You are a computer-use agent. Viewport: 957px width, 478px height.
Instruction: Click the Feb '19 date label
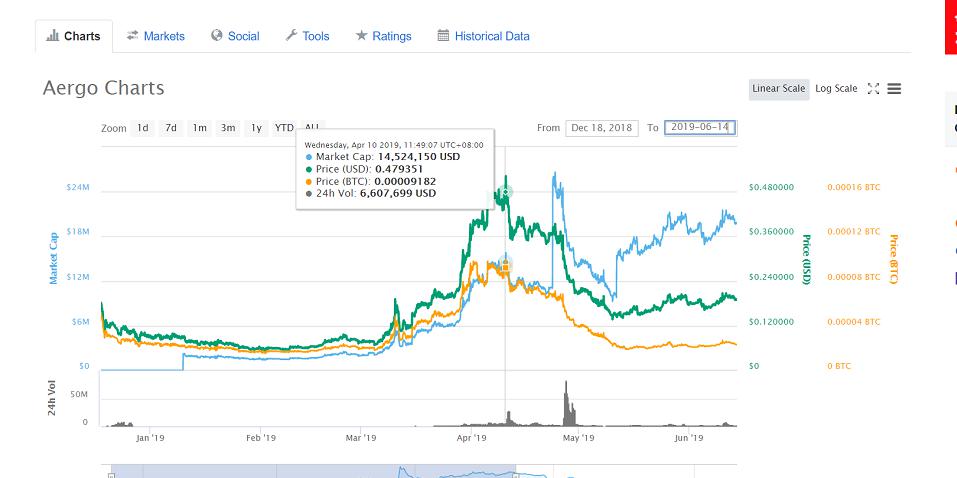pos(261,438)
